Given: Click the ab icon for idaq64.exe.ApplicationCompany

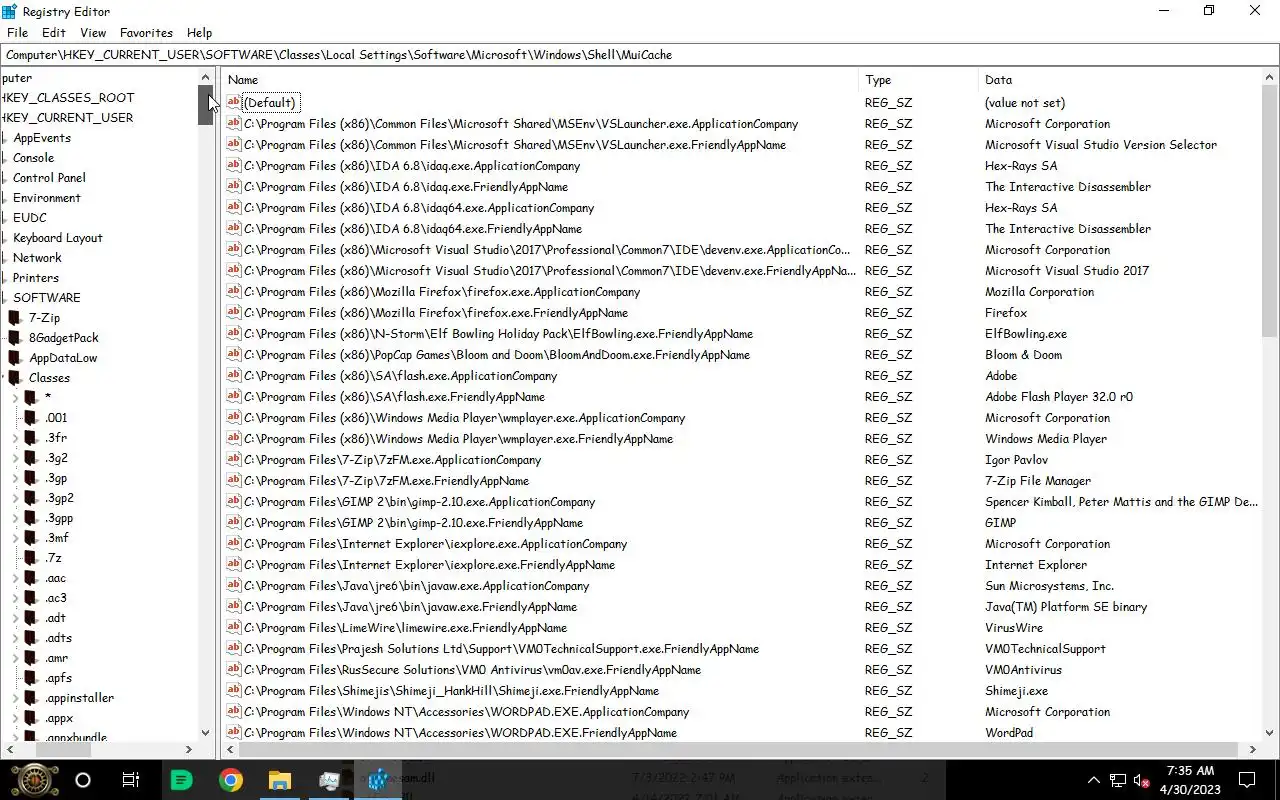Looking at the screenshot, I should click(233, 207).
